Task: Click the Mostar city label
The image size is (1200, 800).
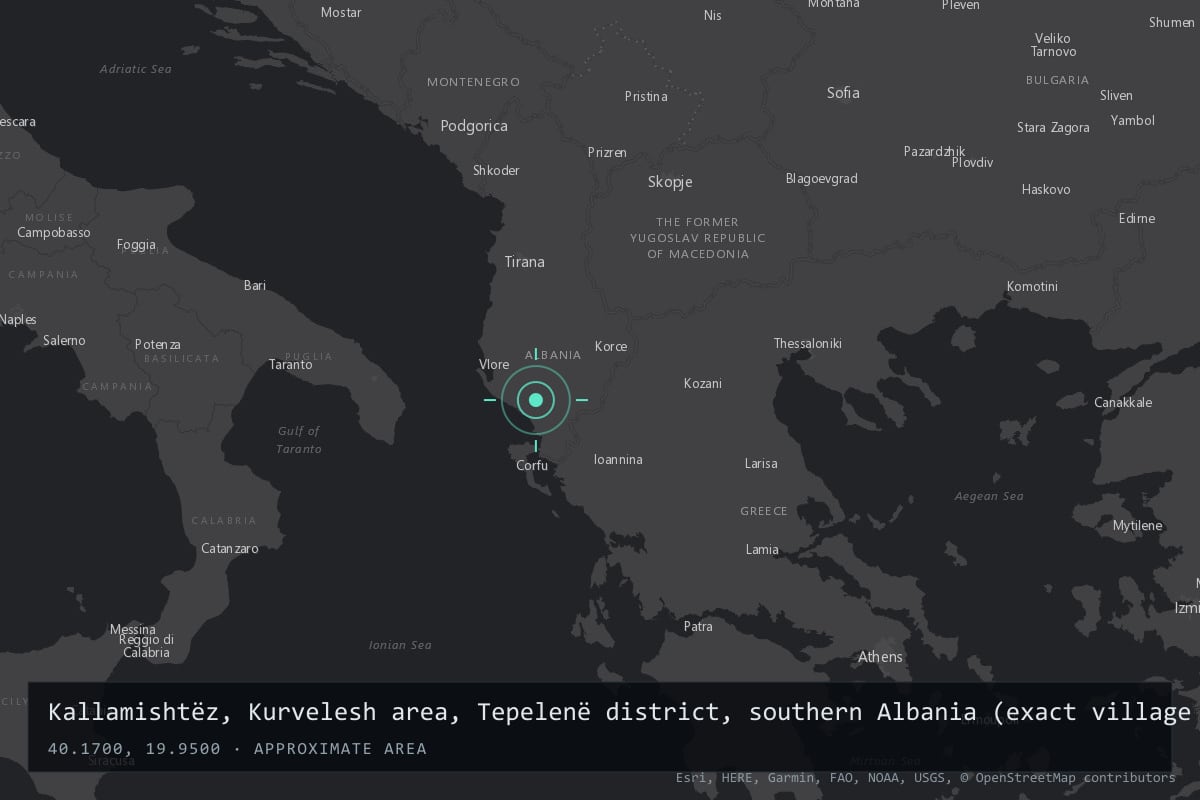Action: 341,13
